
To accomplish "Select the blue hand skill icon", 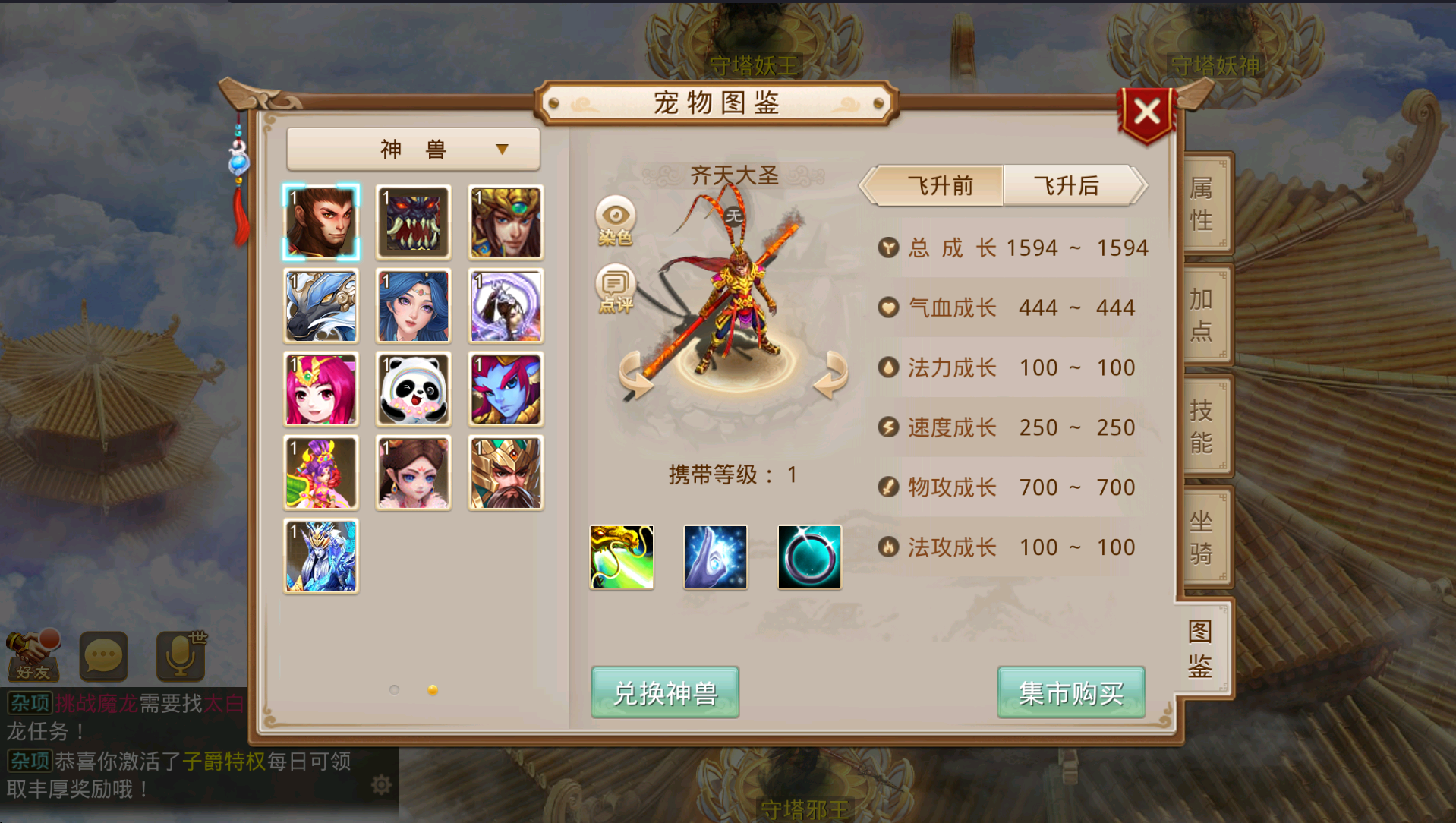I will click(715, 557).
